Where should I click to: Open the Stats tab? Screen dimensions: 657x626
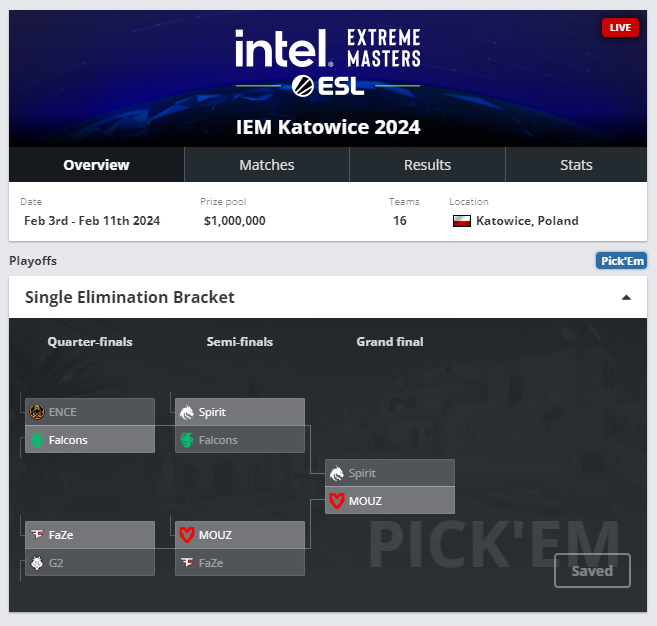point(576,165)
